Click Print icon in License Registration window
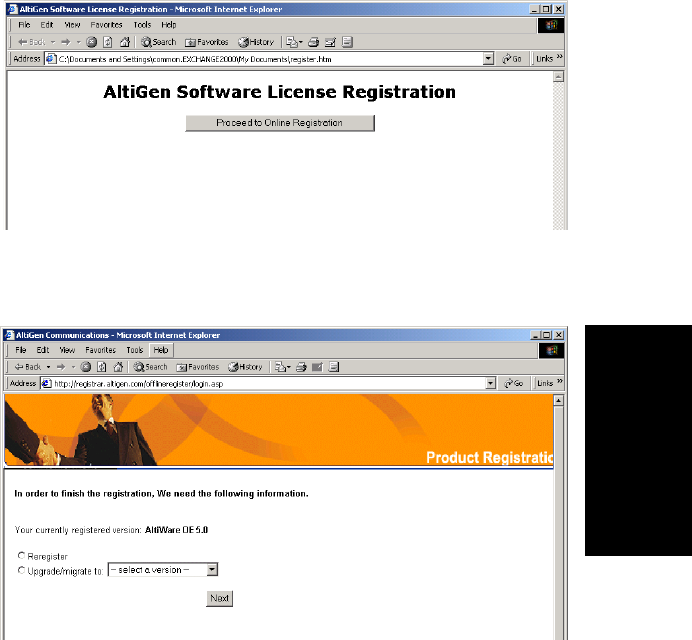Screen dimensions: 692x640 [x=314, y=42]
